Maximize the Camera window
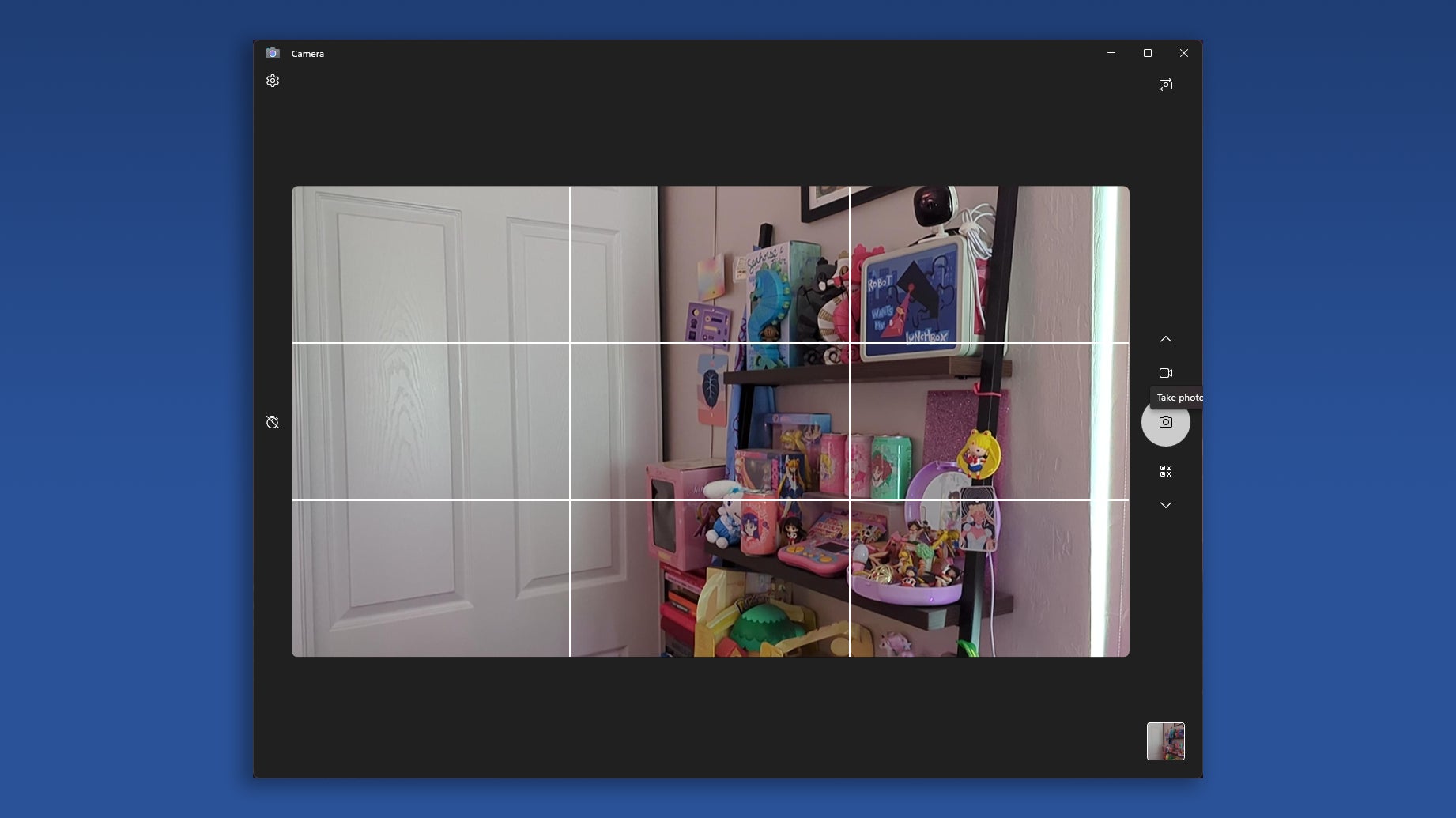 pos(1148,53)
